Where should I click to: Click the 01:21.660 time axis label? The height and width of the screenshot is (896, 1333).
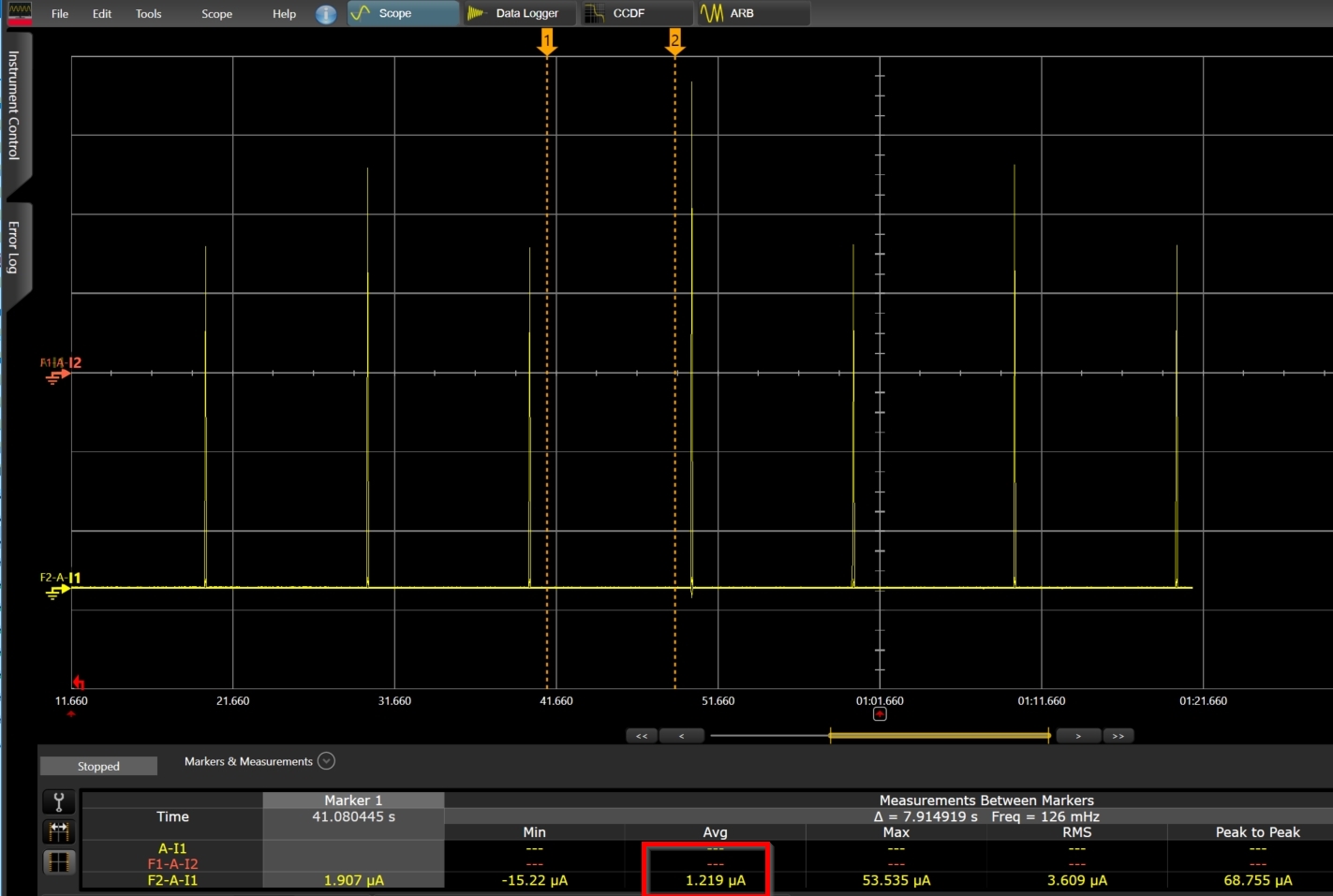(1204, 700)
